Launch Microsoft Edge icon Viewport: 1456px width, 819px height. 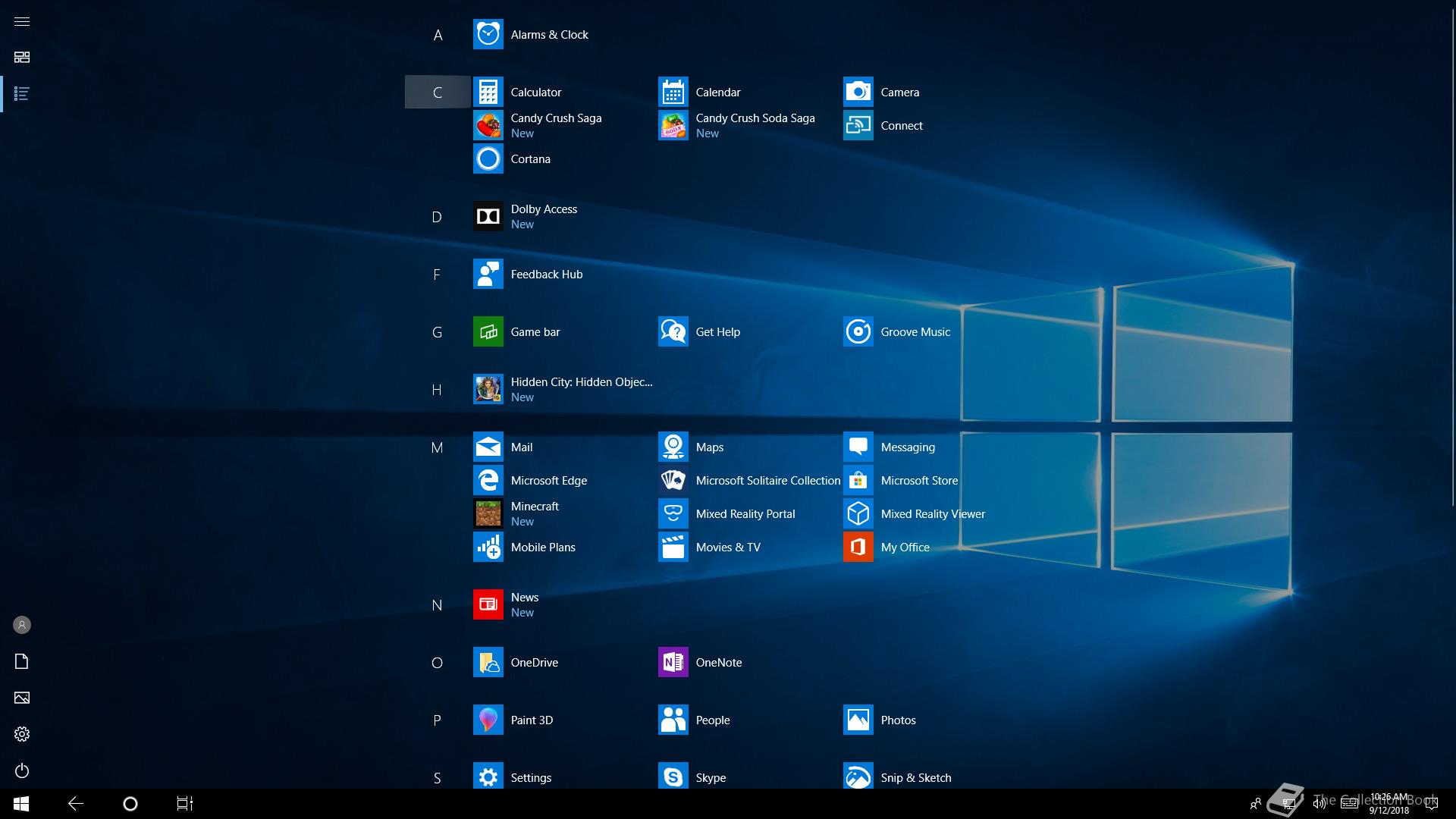(488, 480)
